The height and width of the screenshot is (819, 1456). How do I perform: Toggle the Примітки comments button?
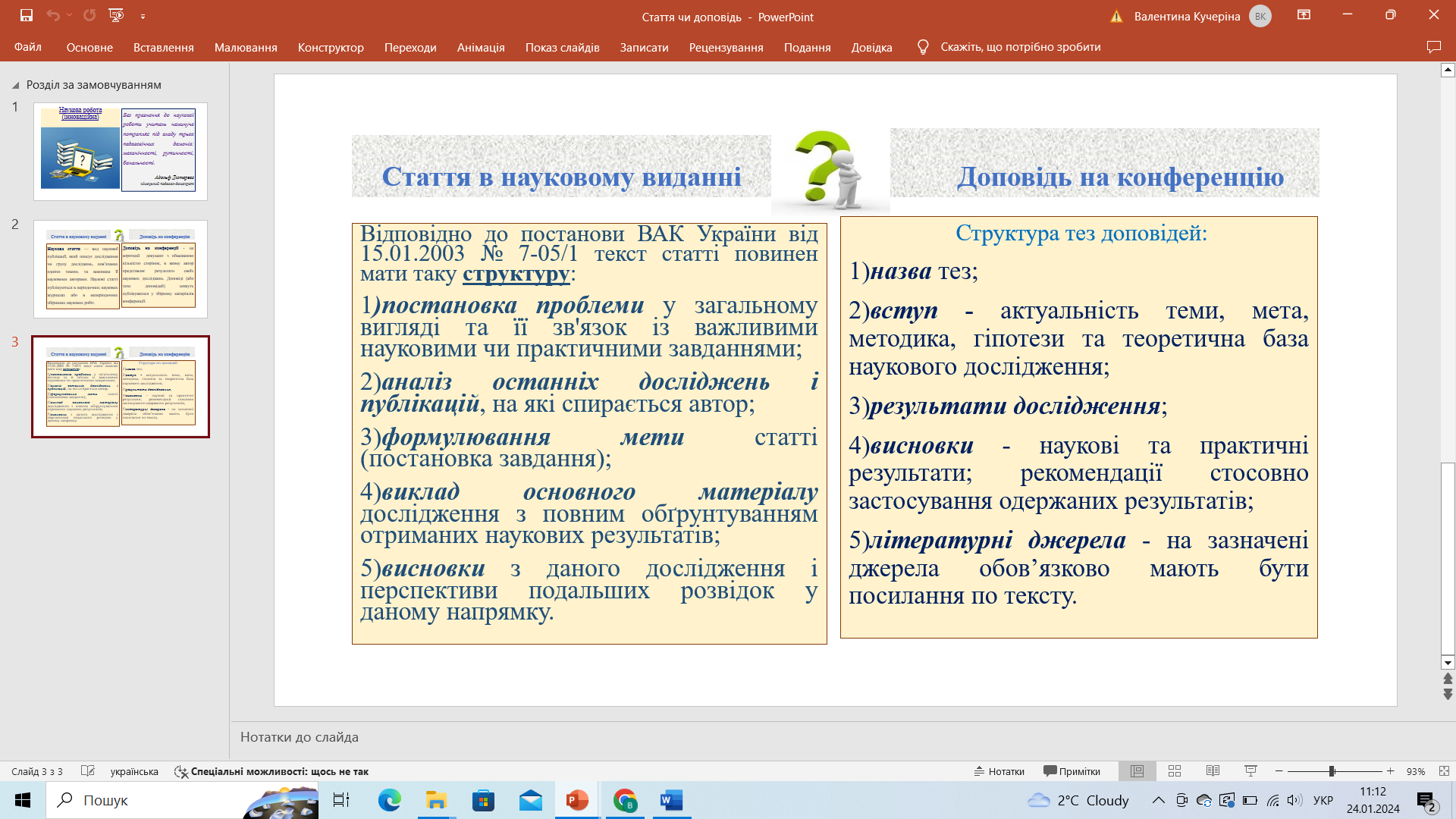tap(1072, 771)
